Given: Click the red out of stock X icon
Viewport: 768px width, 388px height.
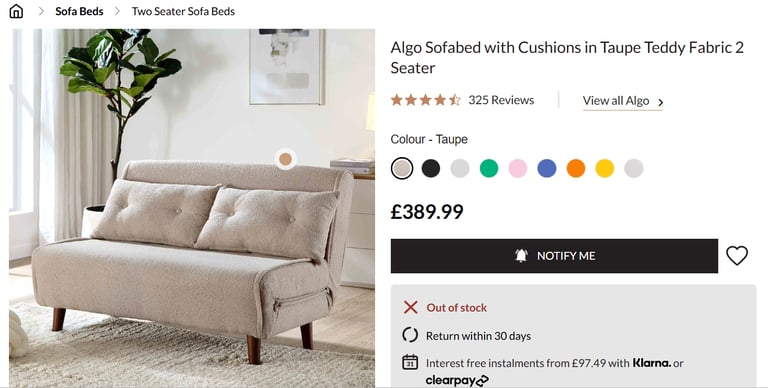Looking at the screenshot, I should pos(410,308).
